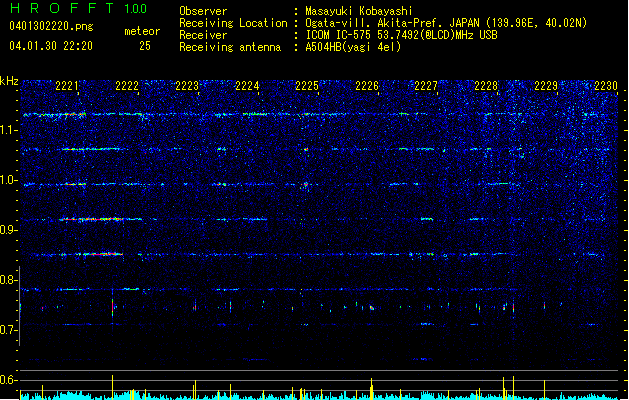Click time marker 2226

[x=367, y=85]
